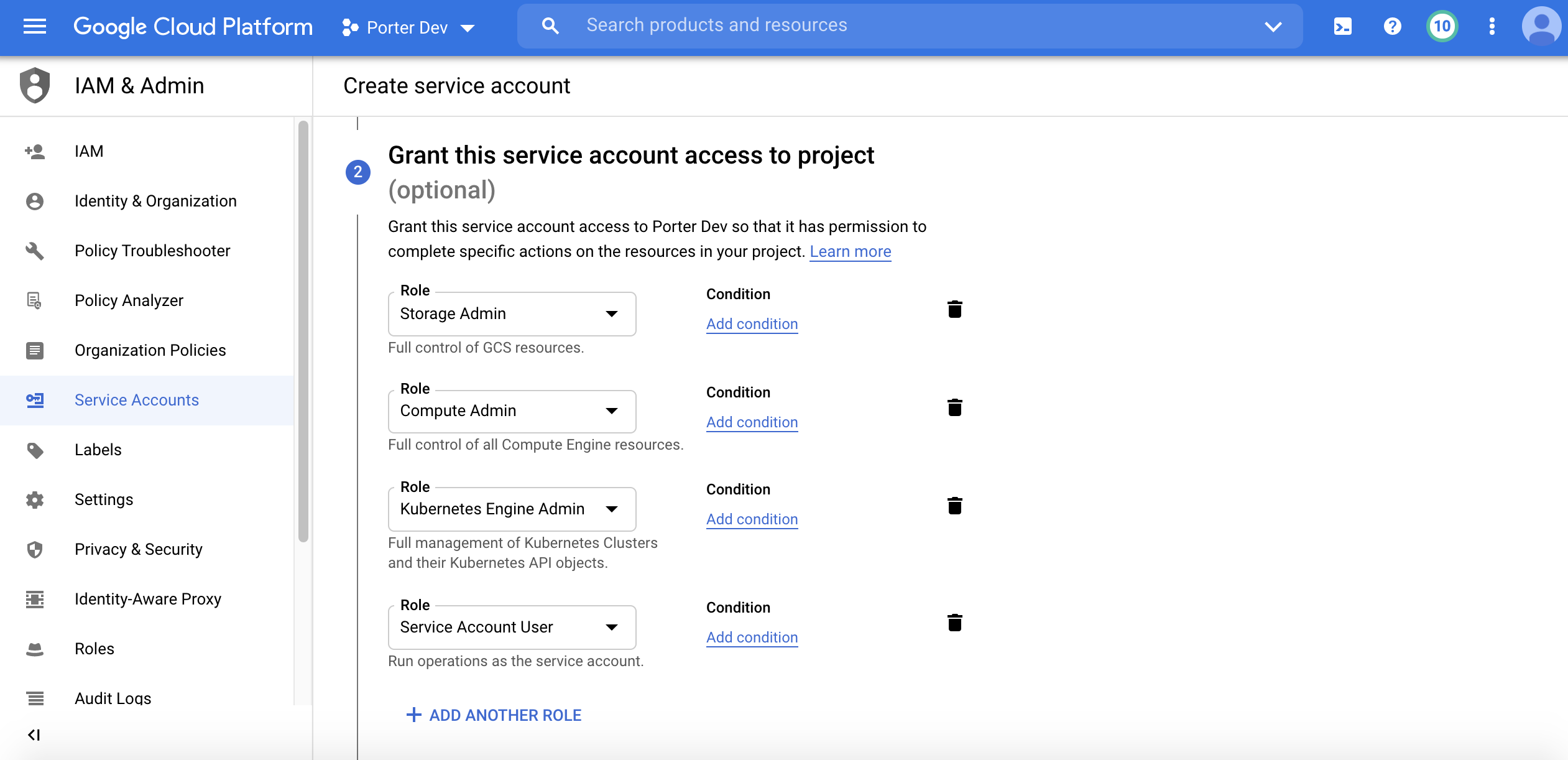The height and width of the screenshot is (760, 1568).
Task: Delete the Storage Admin role row
Action: [x=954, y=309]
